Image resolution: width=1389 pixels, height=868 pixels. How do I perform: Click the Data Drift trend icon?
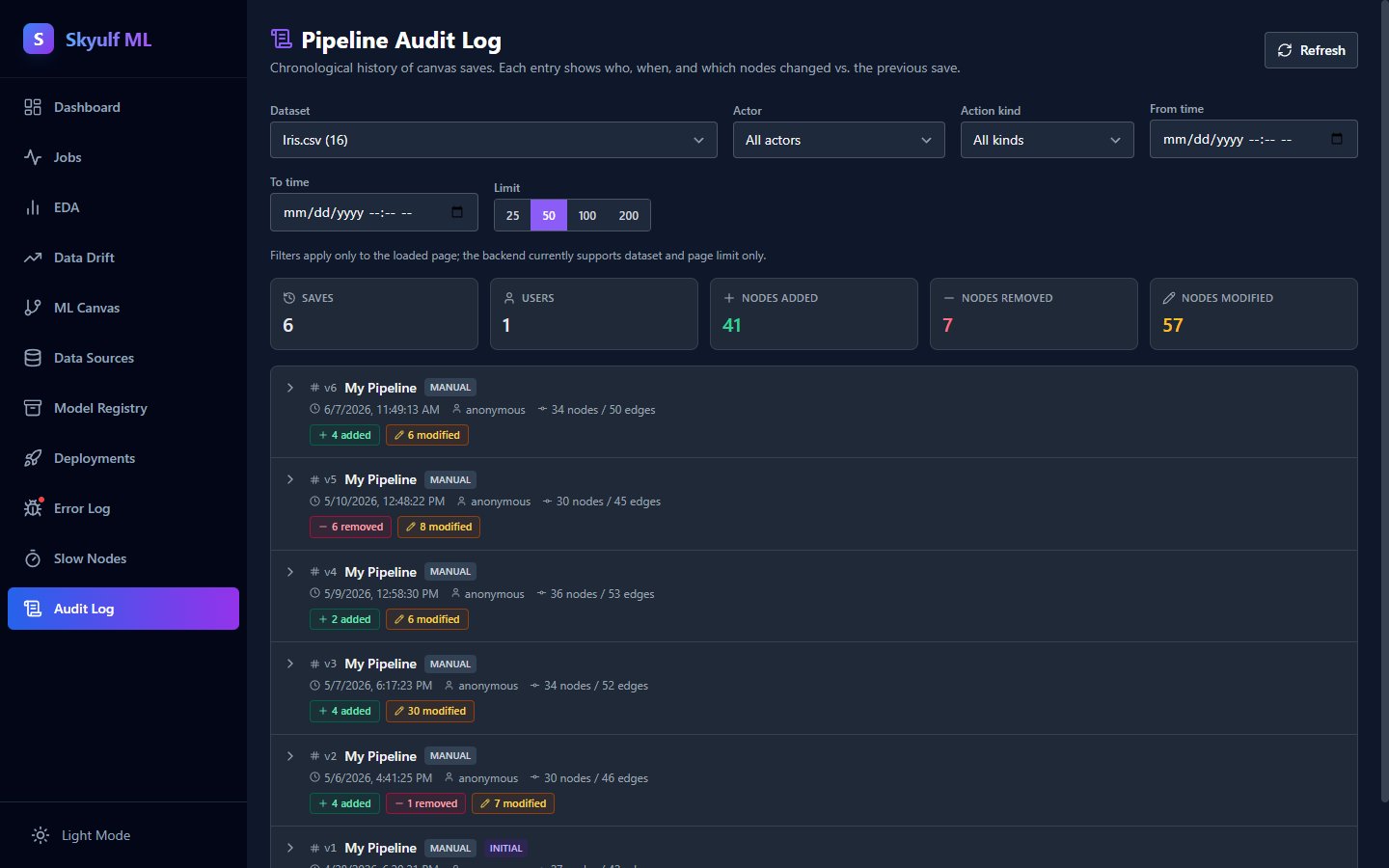(x=33, y=258)
